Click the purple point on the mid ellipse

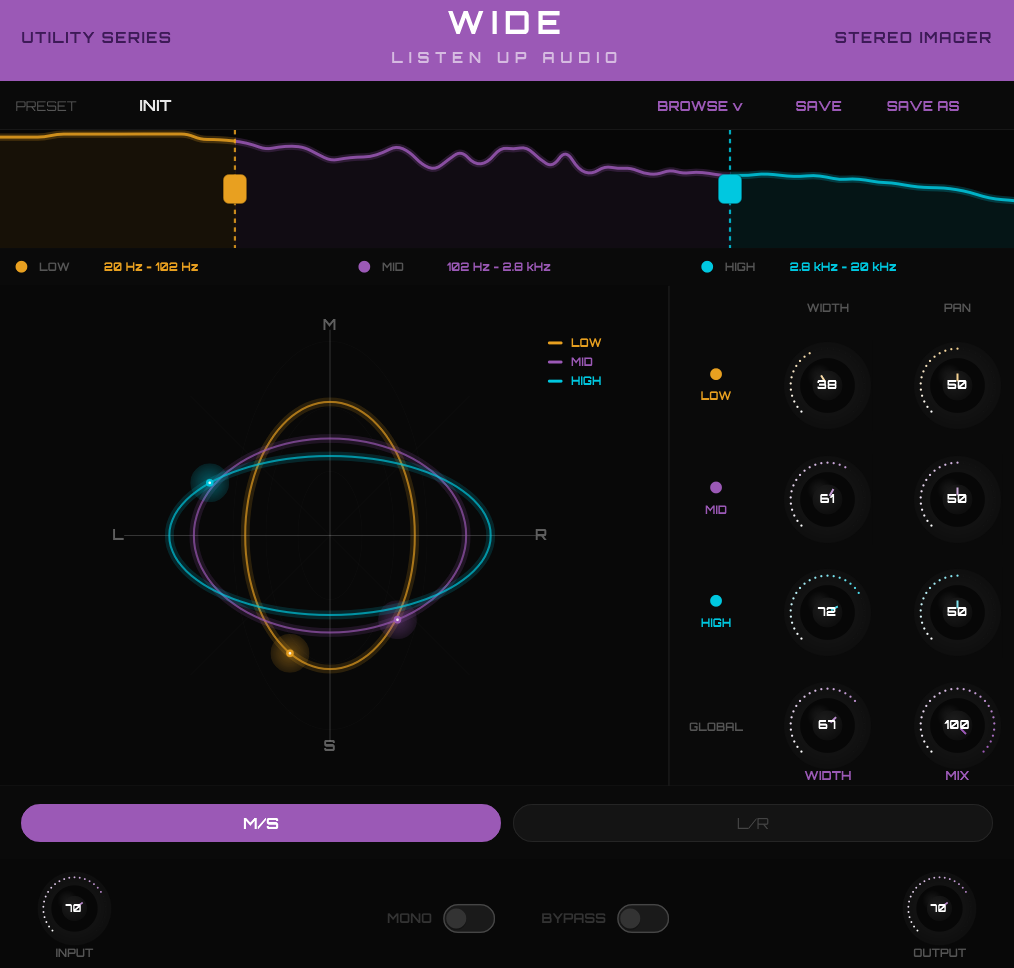click(x=398, y=619)
